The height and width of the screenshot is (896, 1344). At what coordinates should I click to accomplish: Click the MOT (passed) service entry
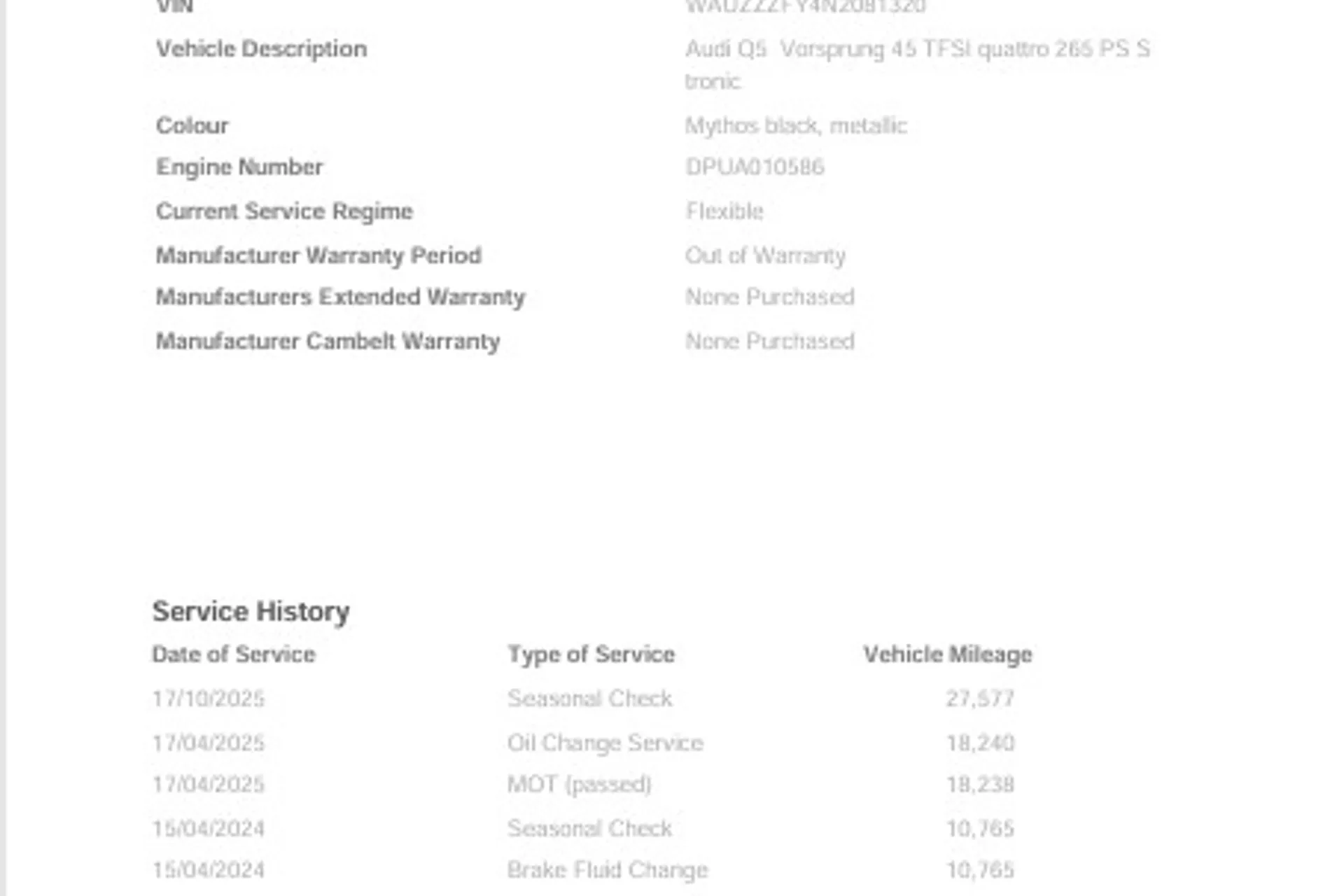(x=580, y=785)
